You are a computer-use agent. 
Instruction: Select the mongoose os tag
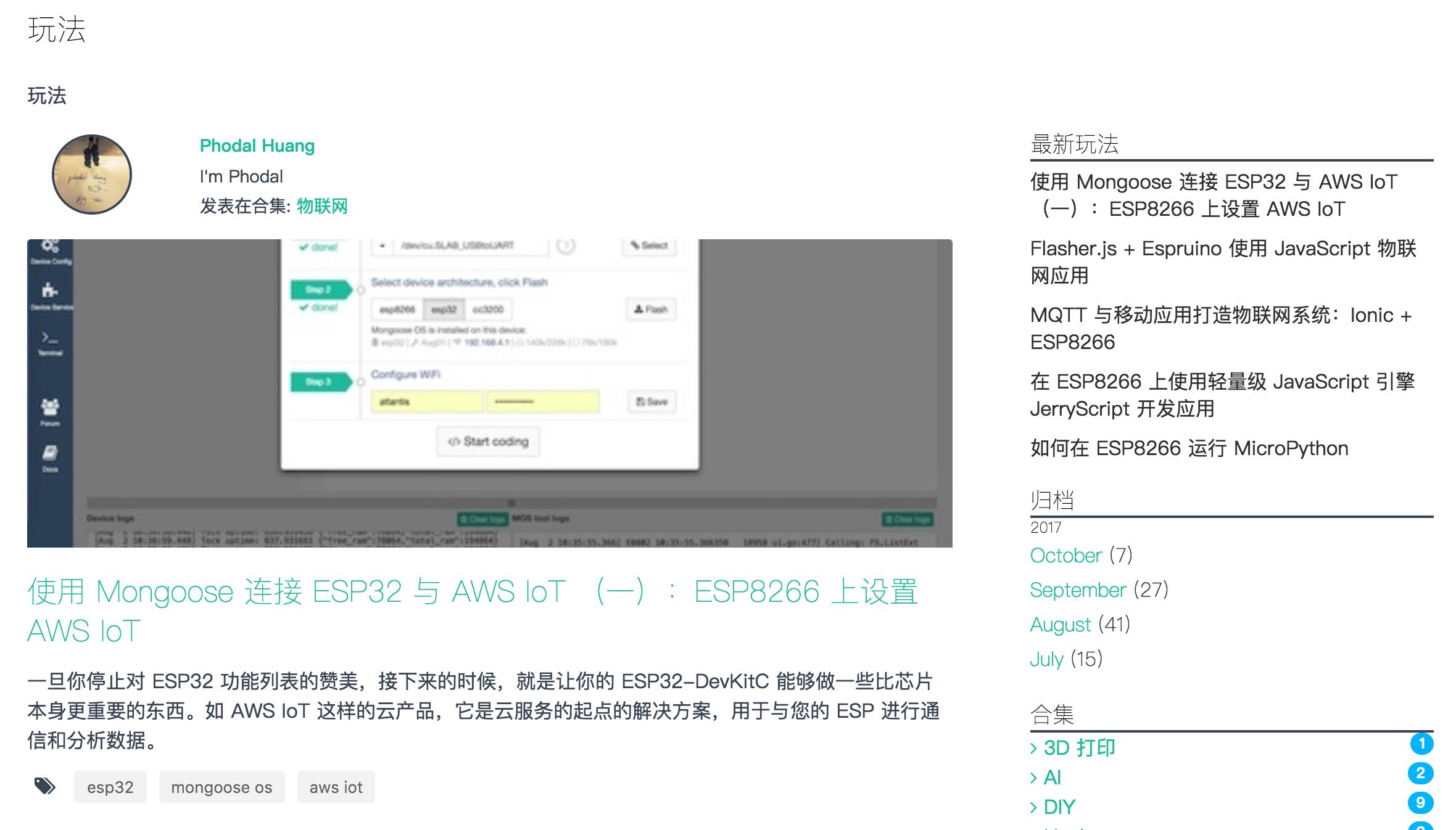[221, 787]
